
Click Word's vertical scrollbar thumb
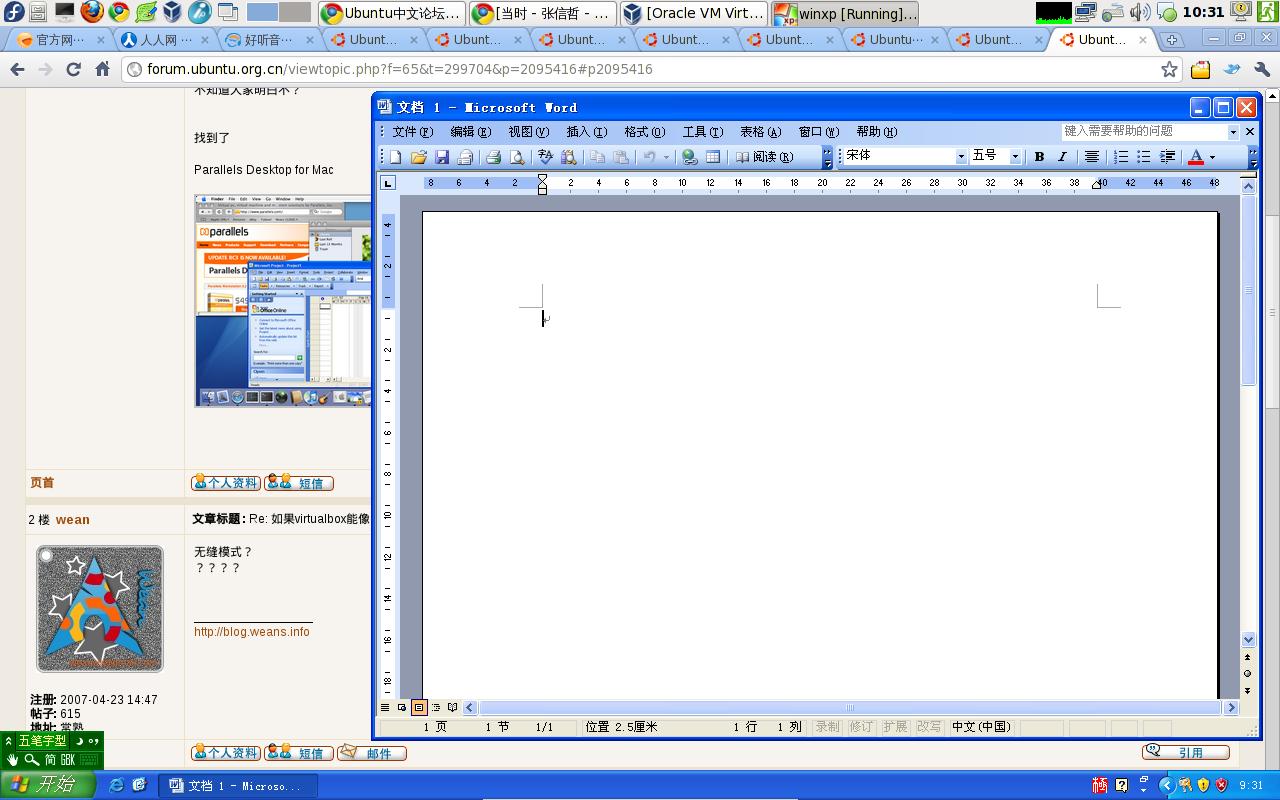coord(1248,290)
